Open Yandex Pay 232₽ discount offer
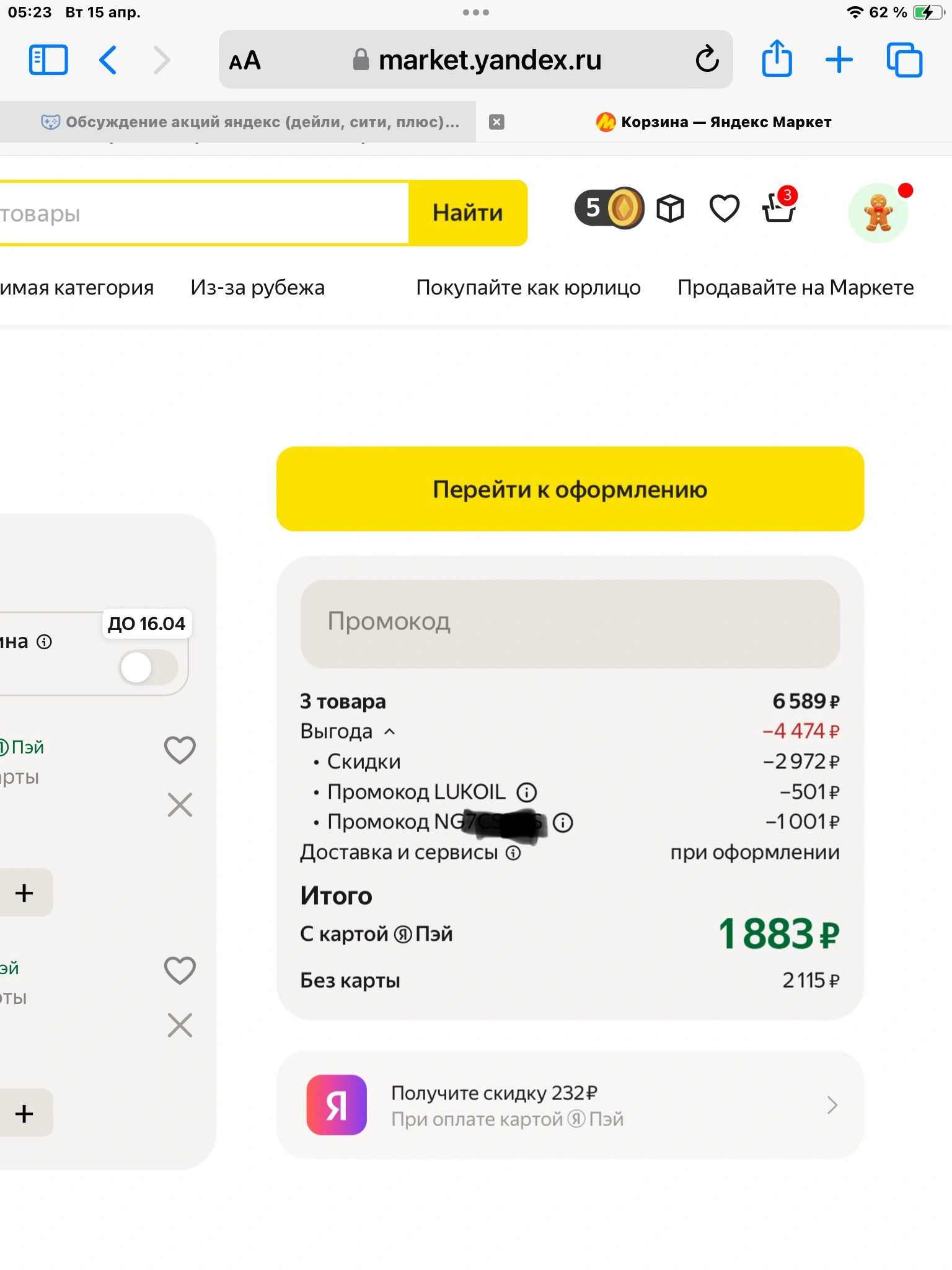The image size is (952, 1270). 570,1105
